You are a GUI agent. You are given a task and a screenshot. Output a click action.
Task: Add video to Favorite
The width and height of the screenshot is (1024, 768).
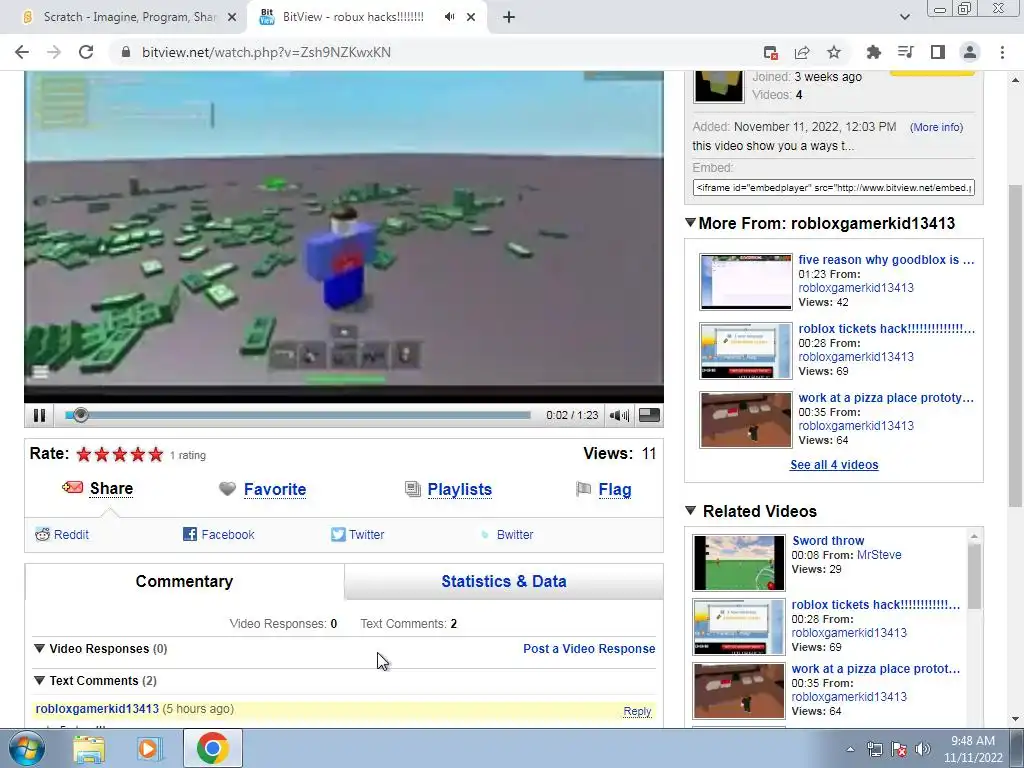point(275,489)
